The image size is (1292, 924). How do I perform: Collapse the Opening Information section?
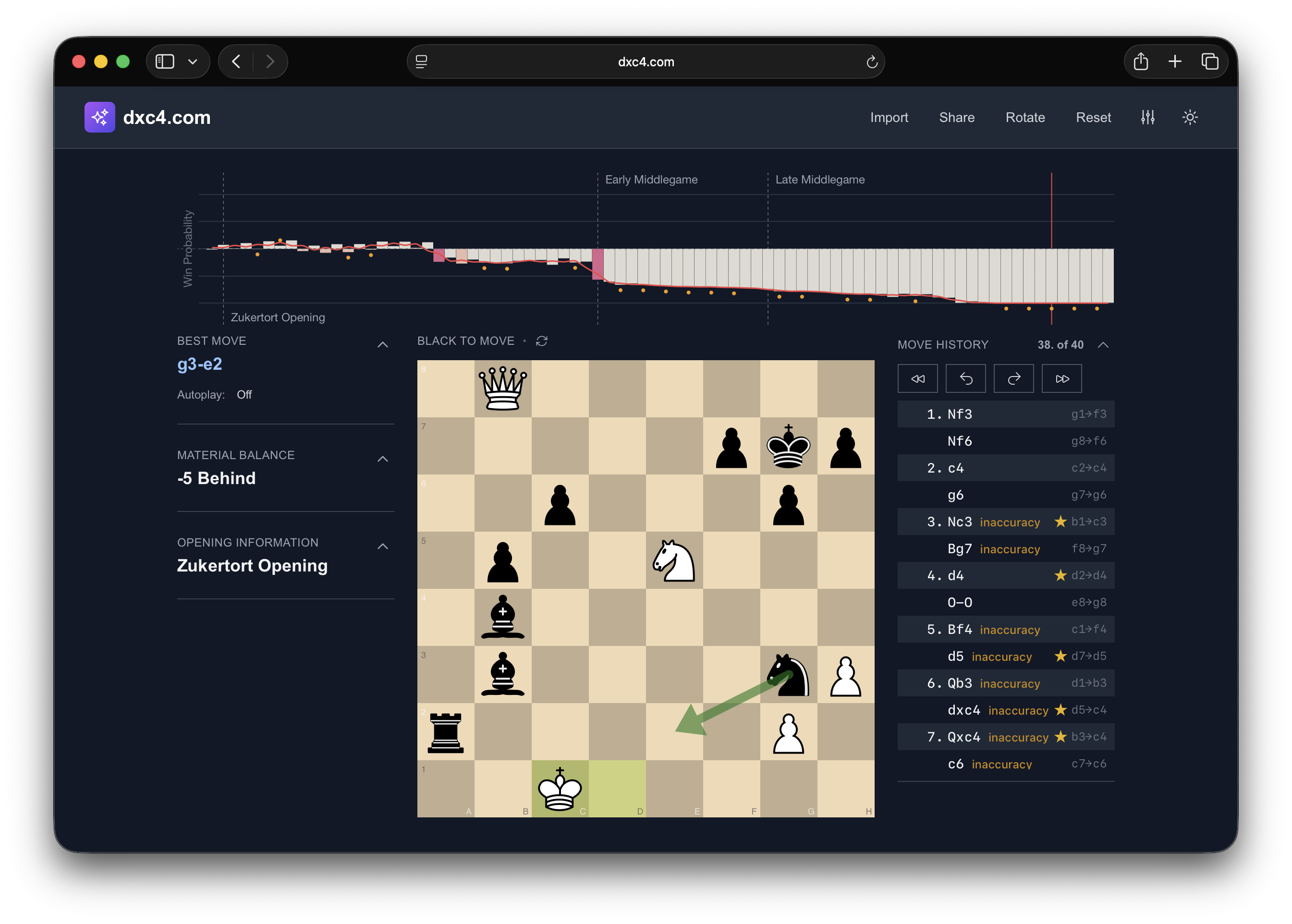click(x=383, y=547)
